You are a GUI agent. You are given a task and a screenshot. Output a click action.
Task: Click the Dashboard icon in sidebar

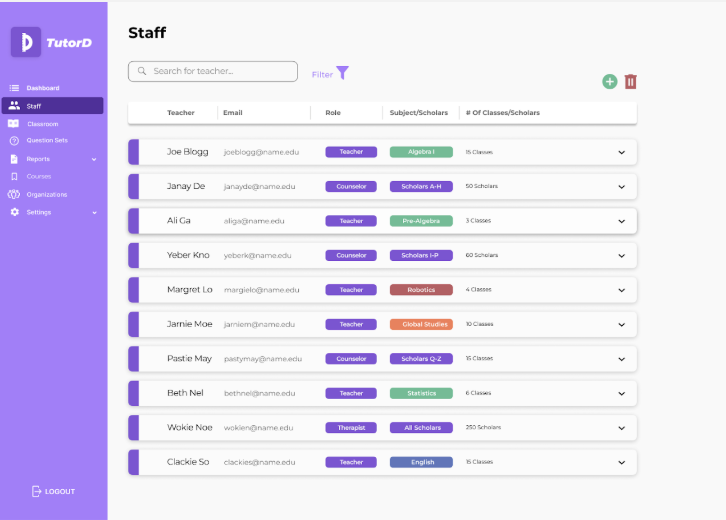point(14,88)
